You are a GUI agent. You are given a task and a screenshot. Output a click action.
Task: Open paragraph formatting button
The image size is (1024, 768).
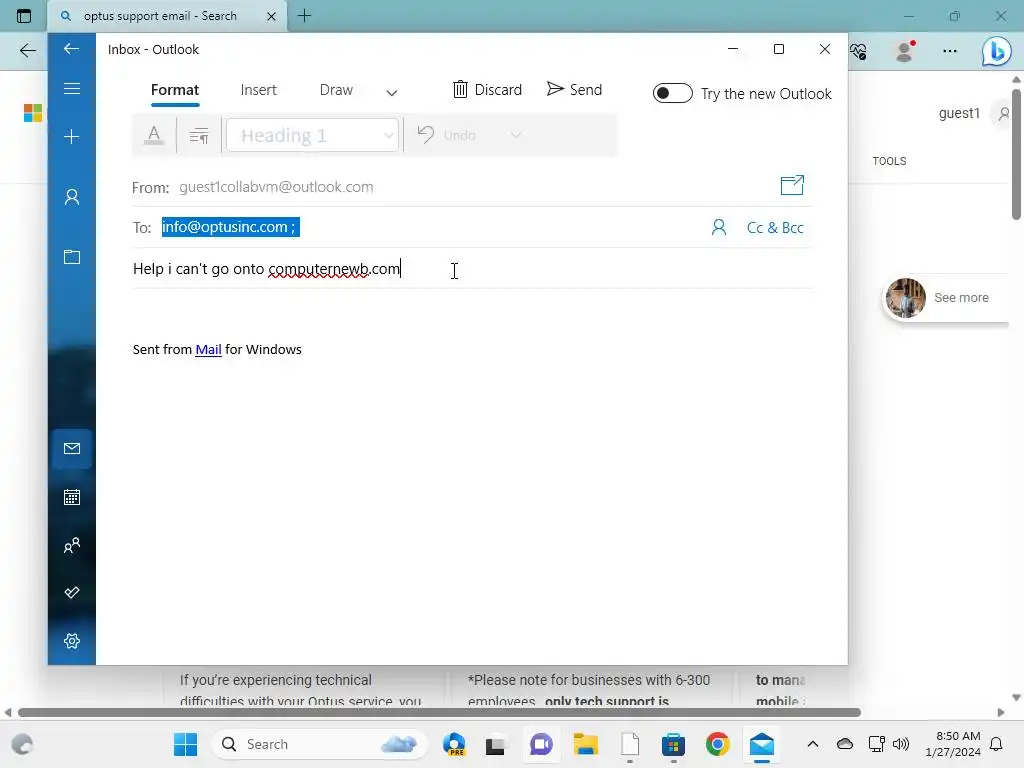pos(199,135)
